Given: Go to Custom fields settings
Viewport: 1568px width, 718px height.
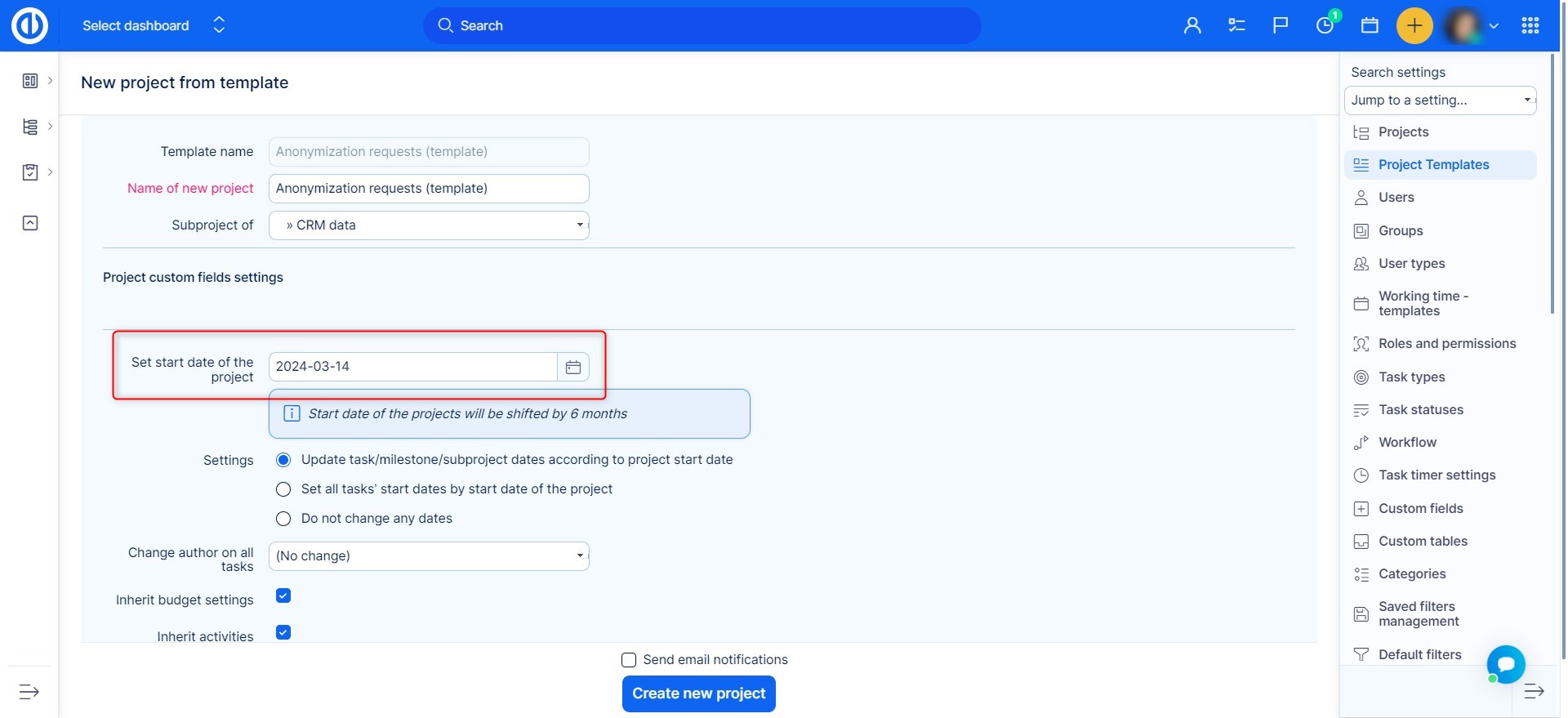Looking at the screenshot, I should [1420, 509].
